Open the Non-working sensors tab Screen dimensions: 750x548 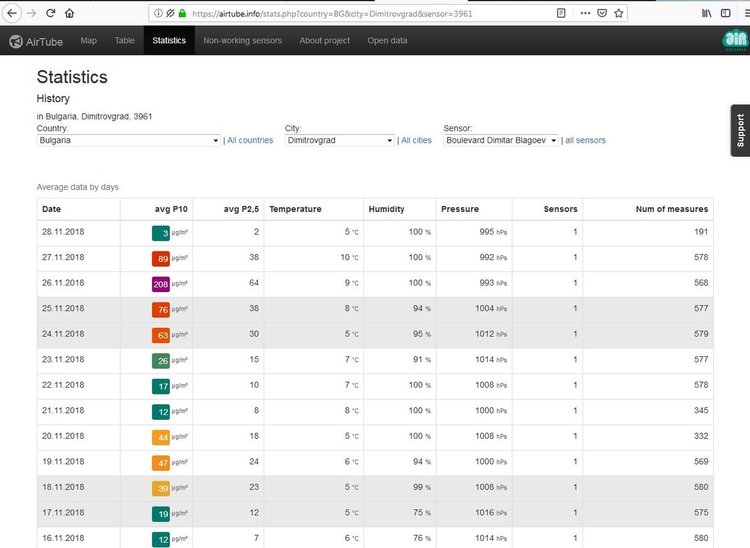click(x=242, y=41)
